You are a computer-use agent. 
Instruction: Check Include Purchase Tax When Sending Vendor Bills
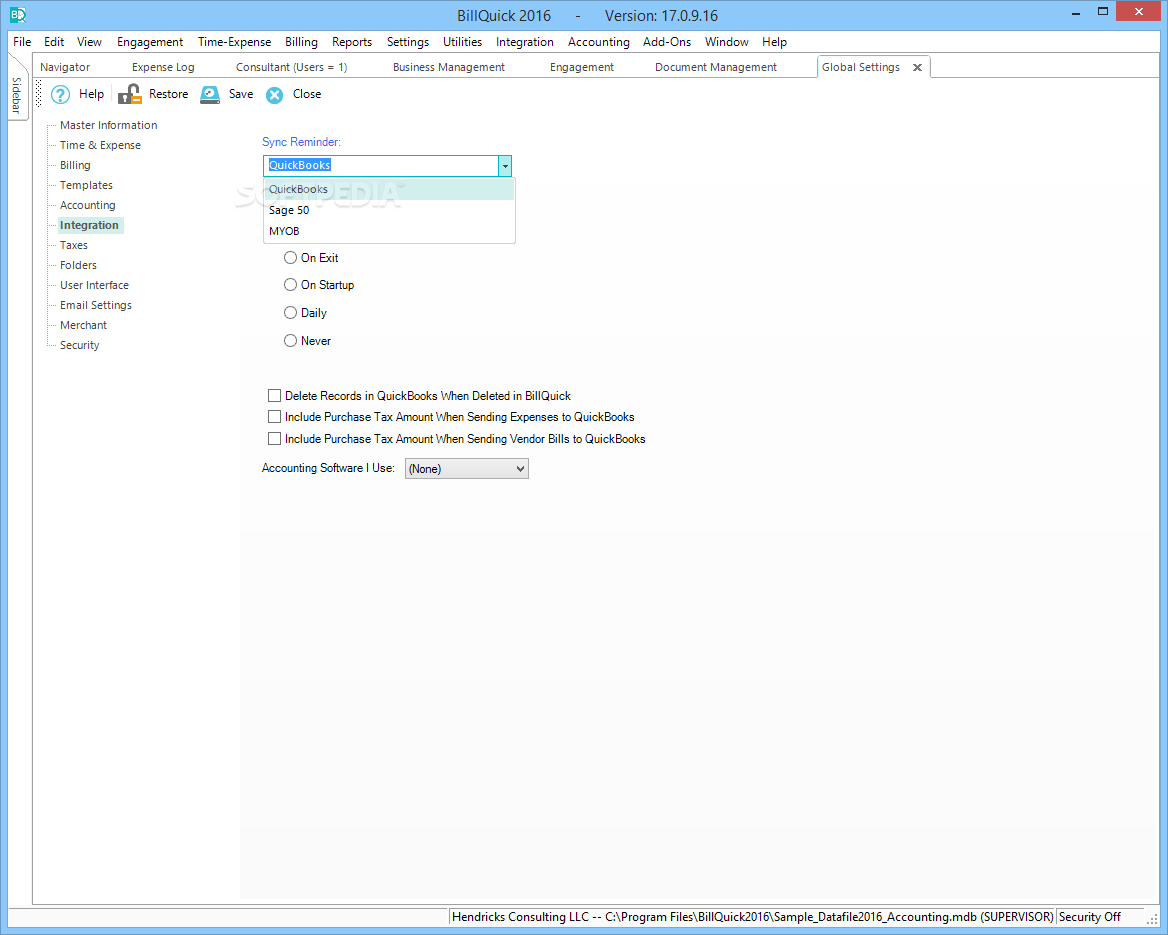(275, 439)
